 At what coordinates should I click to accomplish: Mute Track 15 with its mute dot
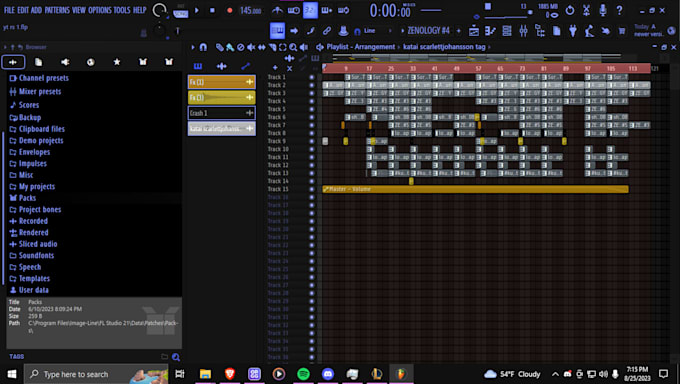tap(311, 189)
